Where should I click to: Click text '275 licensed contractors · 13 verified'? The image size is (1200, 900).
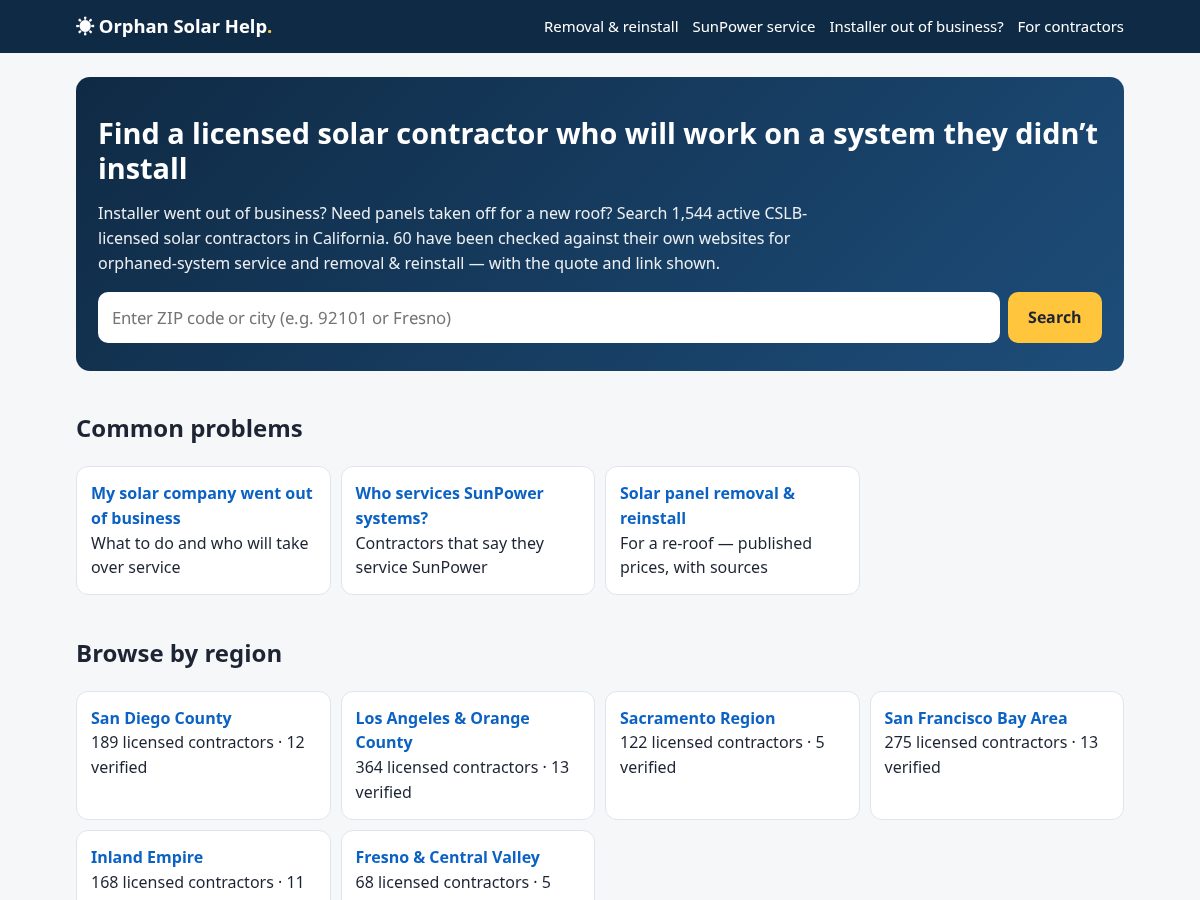tap(991, 755)
